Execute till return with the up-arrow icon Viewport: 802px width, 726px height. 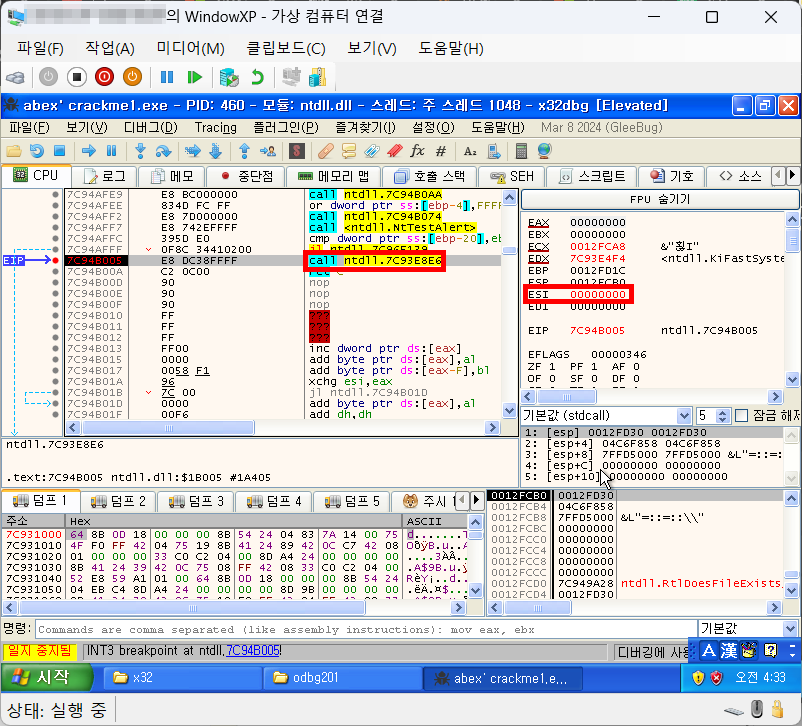(244, 151)
